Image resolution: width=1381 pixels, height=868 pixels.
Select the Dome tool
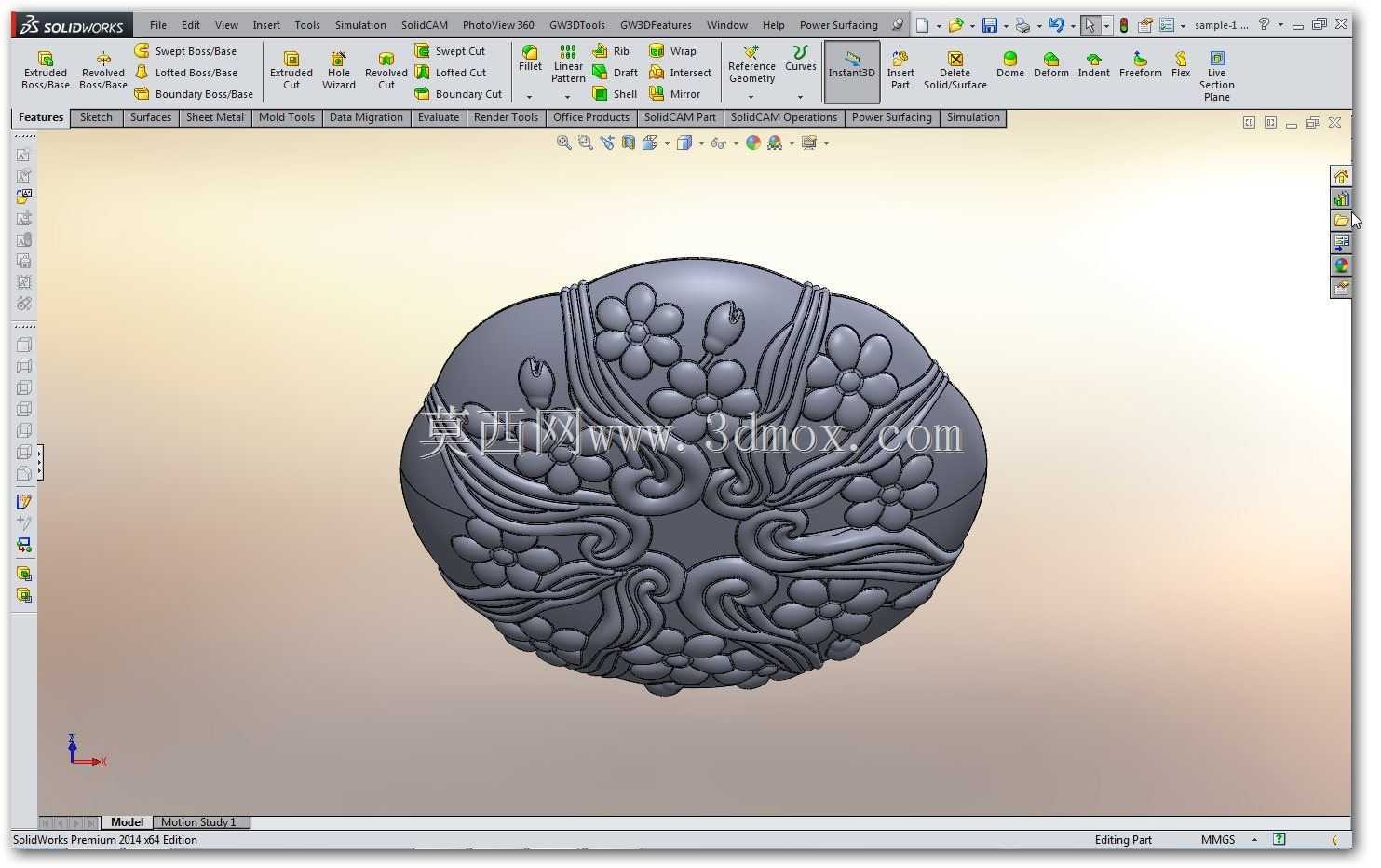pyautogui.click(x=1009, y=64)
